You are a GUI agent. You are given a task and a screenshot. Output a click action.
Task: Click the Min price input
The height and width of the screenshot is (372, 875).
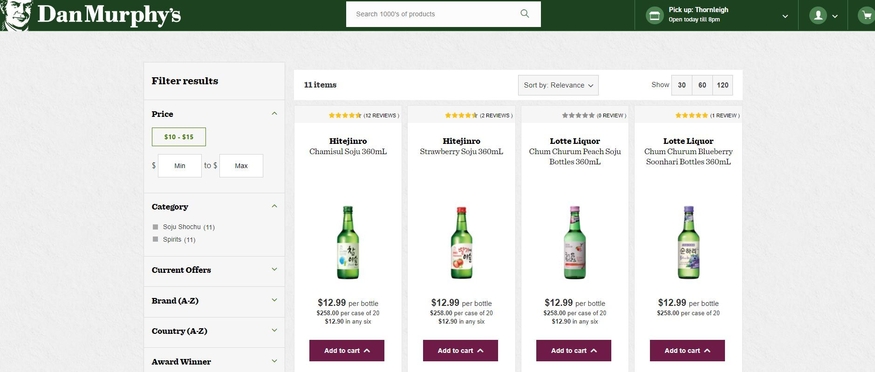click(x=180, y=166)
